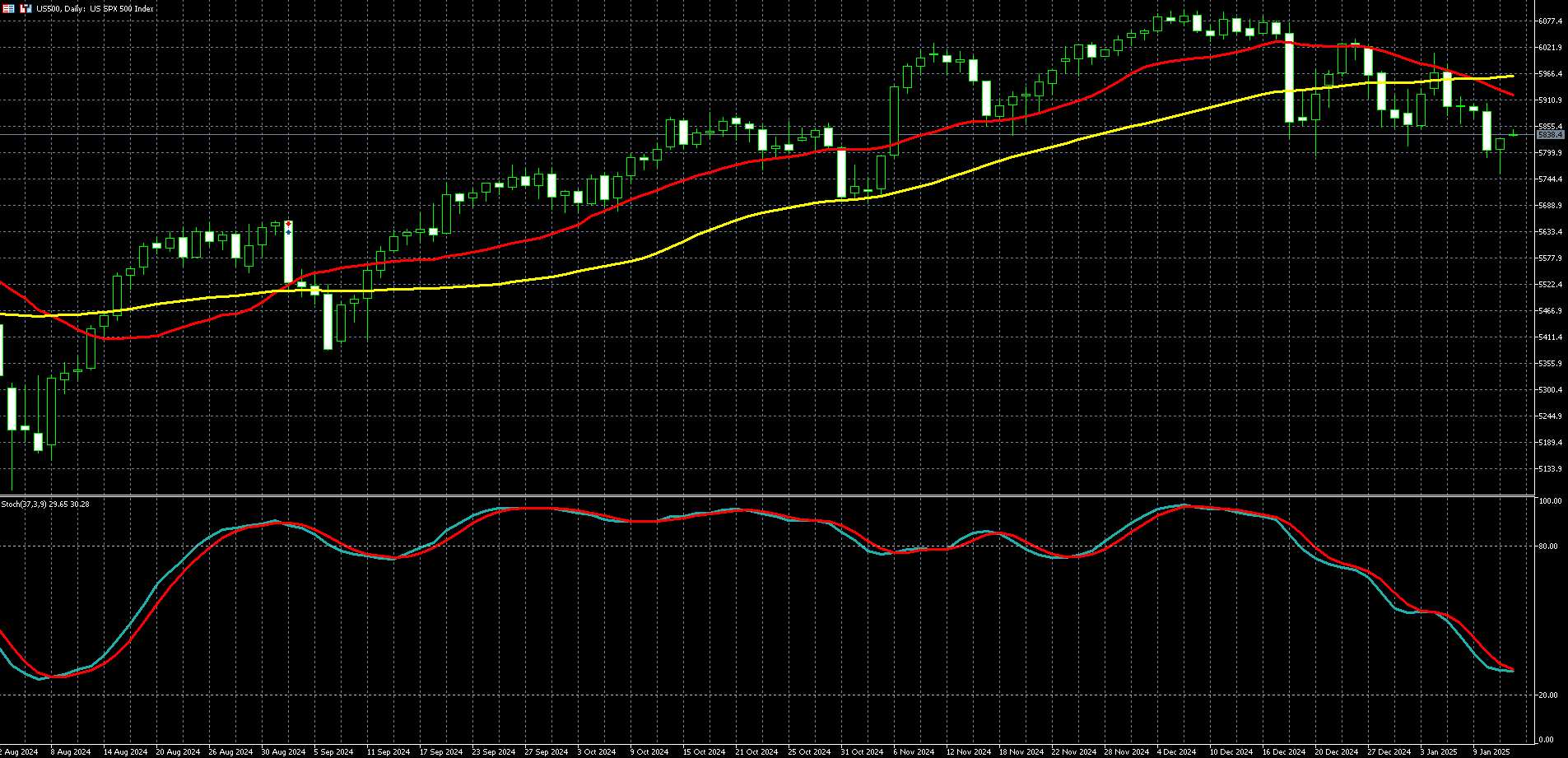Click the 5688.9 price scale label
1568x758 pixels.
[1550, 206]
